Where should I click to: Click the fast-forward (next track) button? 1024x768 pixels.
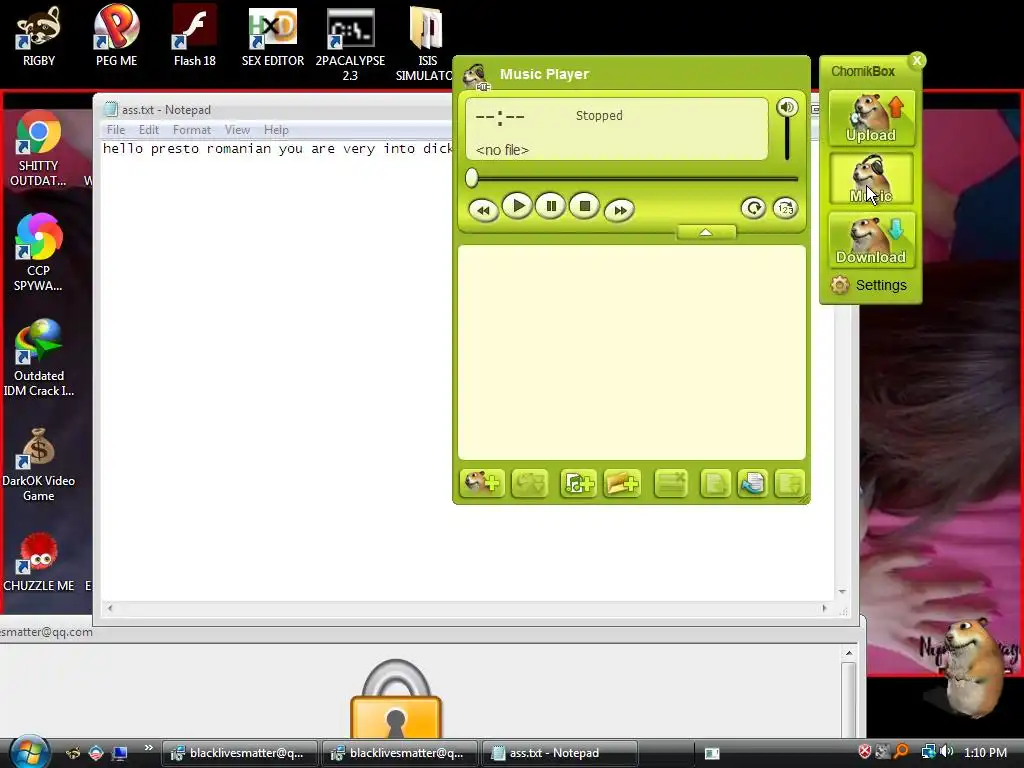pyautogui.click(x=619, y=210)
